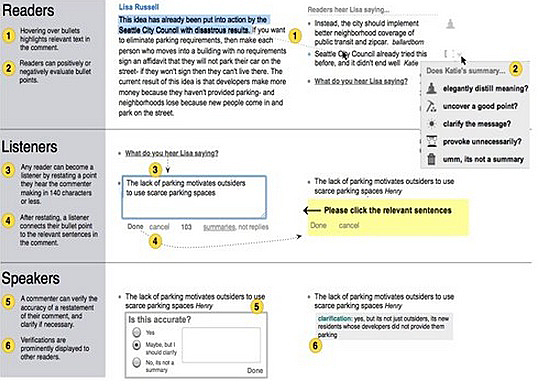Click the trash icon for 'umm, its not a summary'

click(432, 159)
